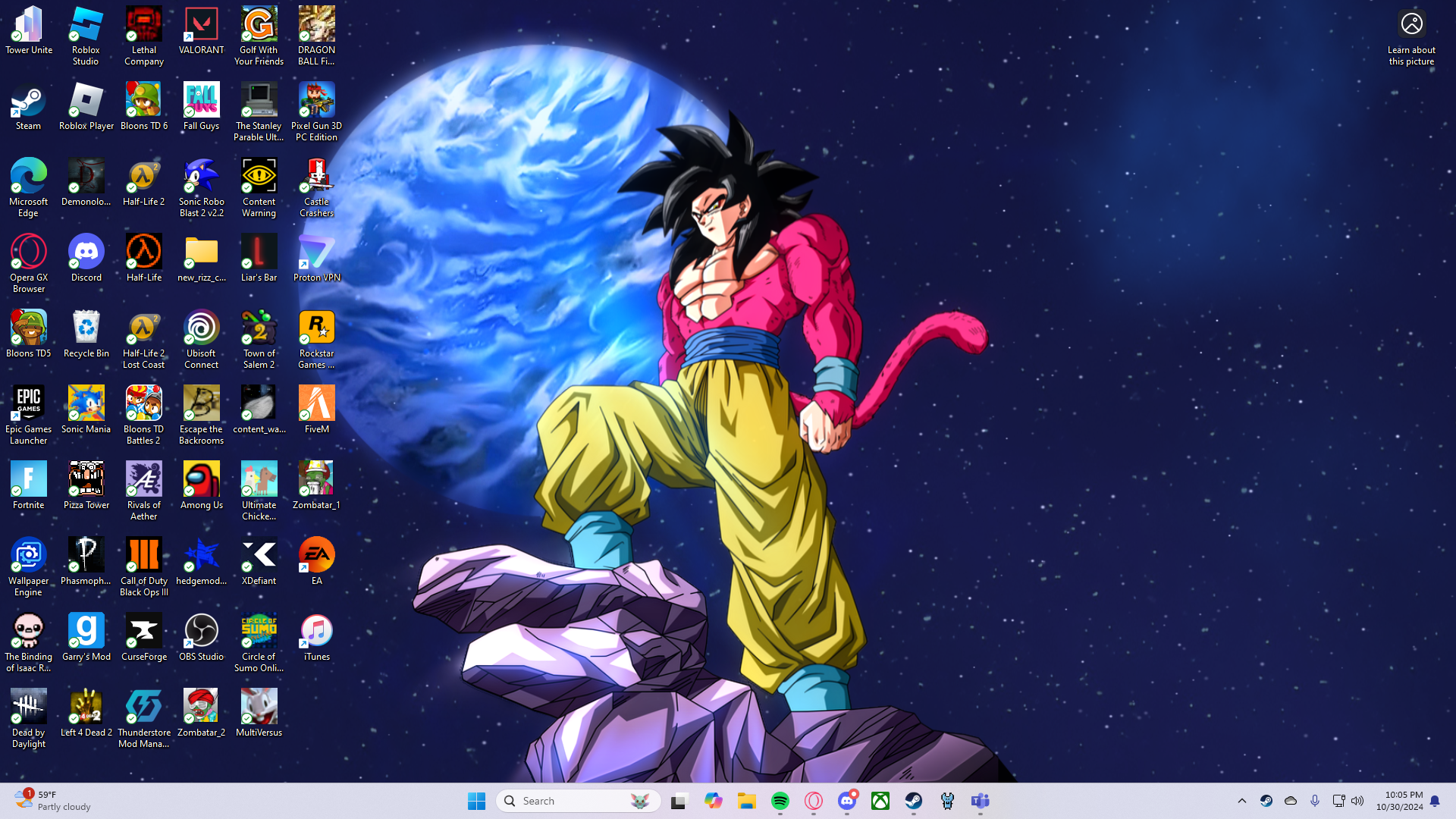The image size is (1456, 819).
Task: Select the Bloons TD 6 icon
Action: 144,107
